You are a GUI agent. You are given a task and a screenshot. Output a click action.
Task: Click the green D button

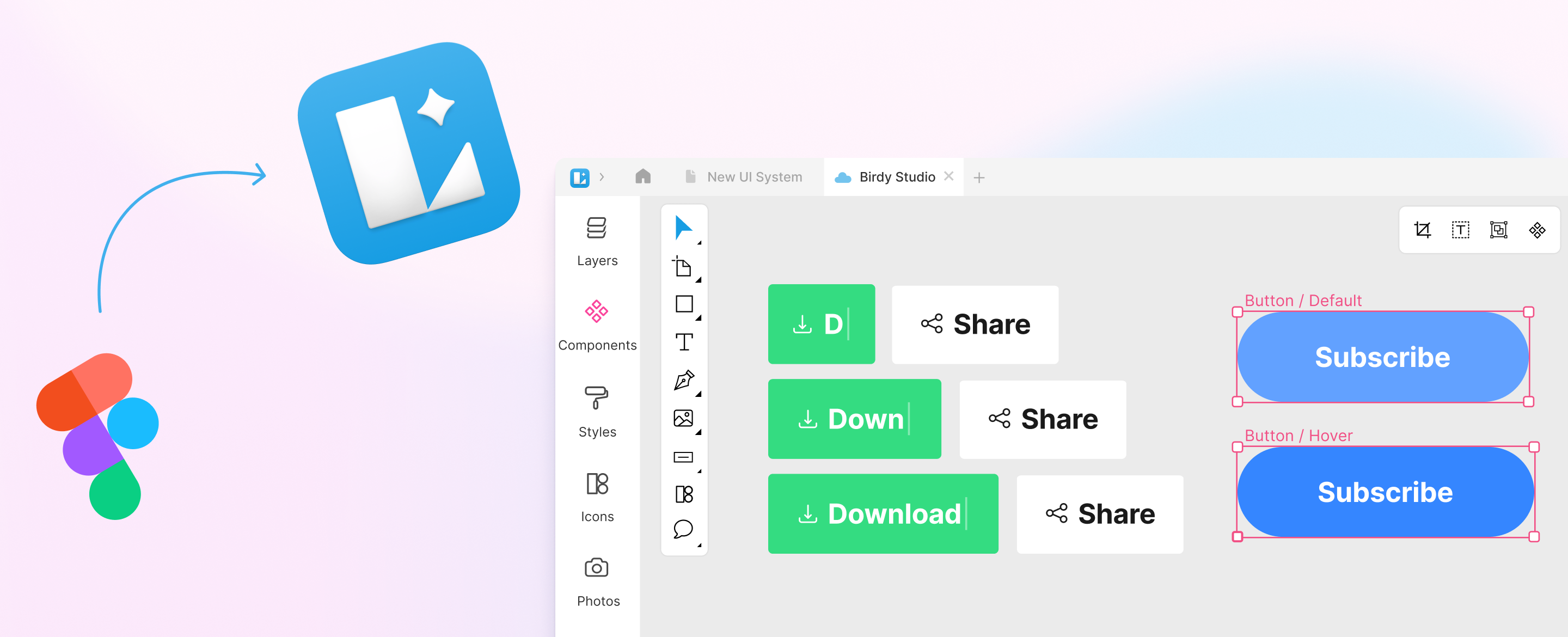tap(821, 323)
